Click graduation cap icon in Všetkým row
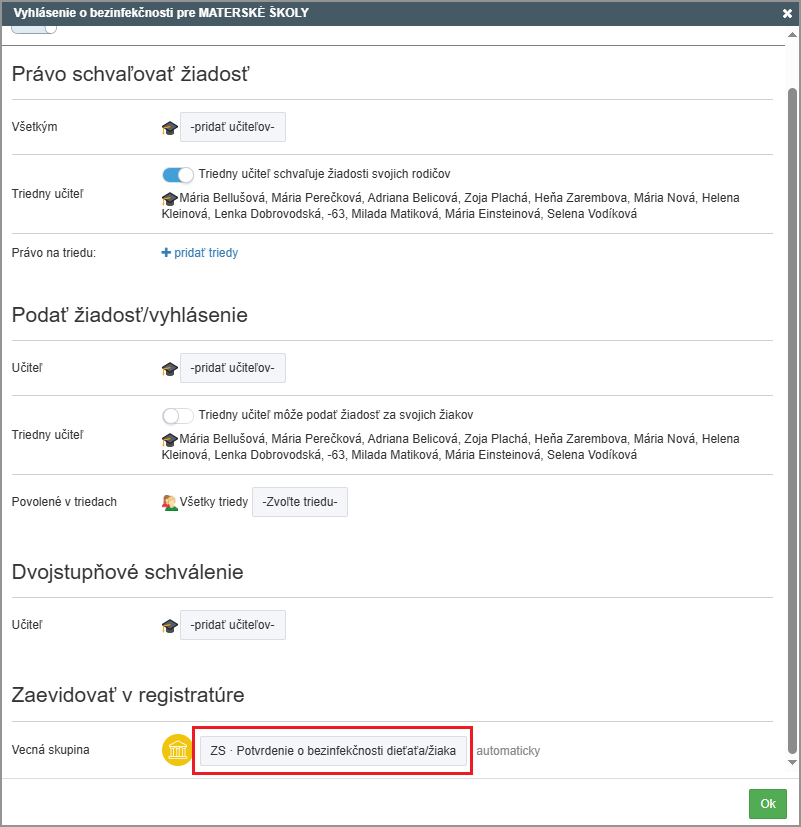801x827 pixels. point(169,128)
